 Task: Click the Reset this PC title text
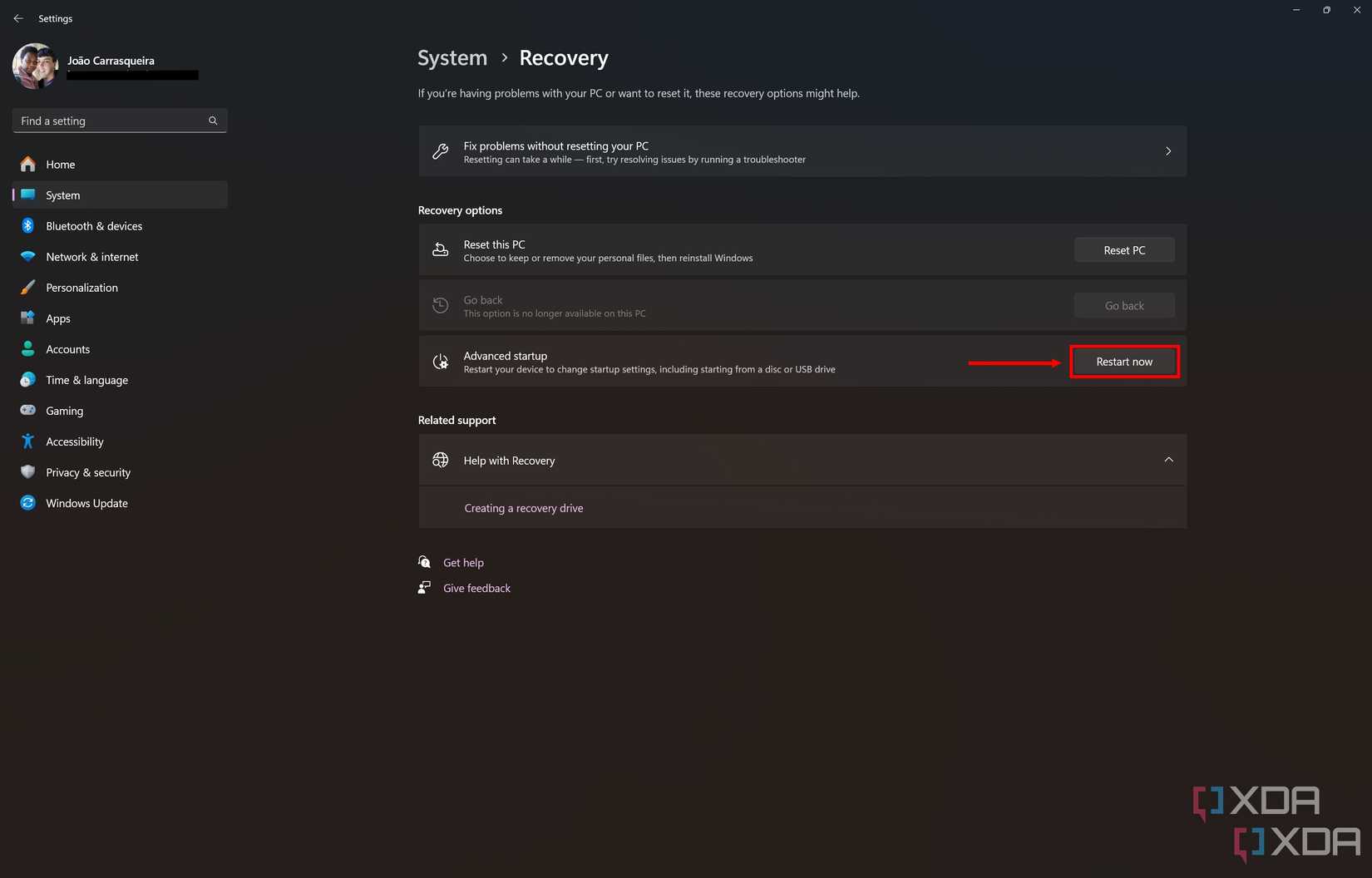(495, 244)
